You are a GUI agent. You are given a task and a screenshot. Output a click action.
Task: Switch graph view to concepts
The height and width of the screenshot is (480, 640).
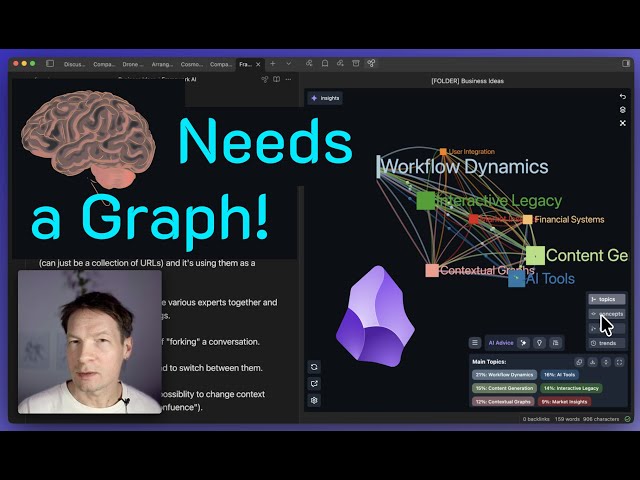[607, 314]
